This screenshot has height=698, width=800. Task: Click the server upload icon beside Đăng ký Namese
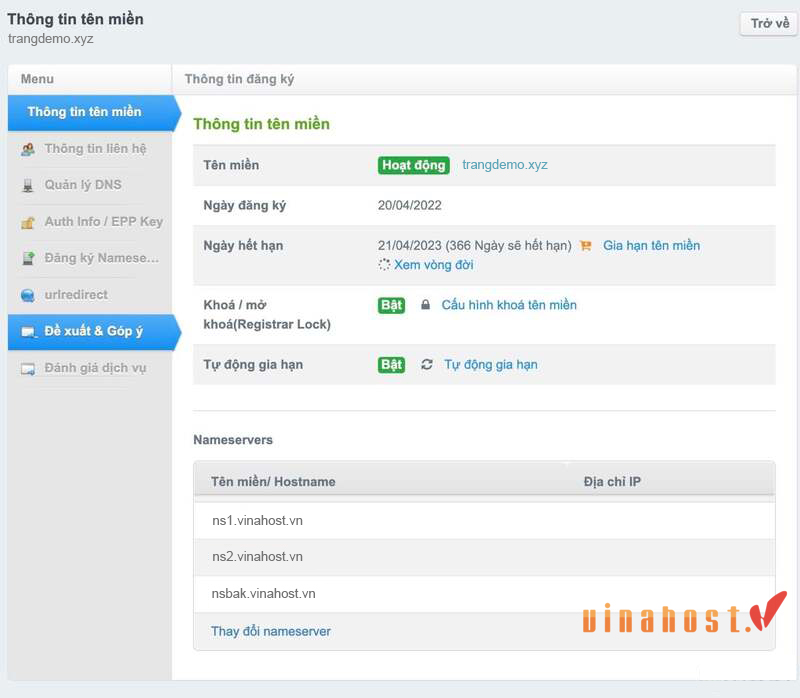pos(29,259)
